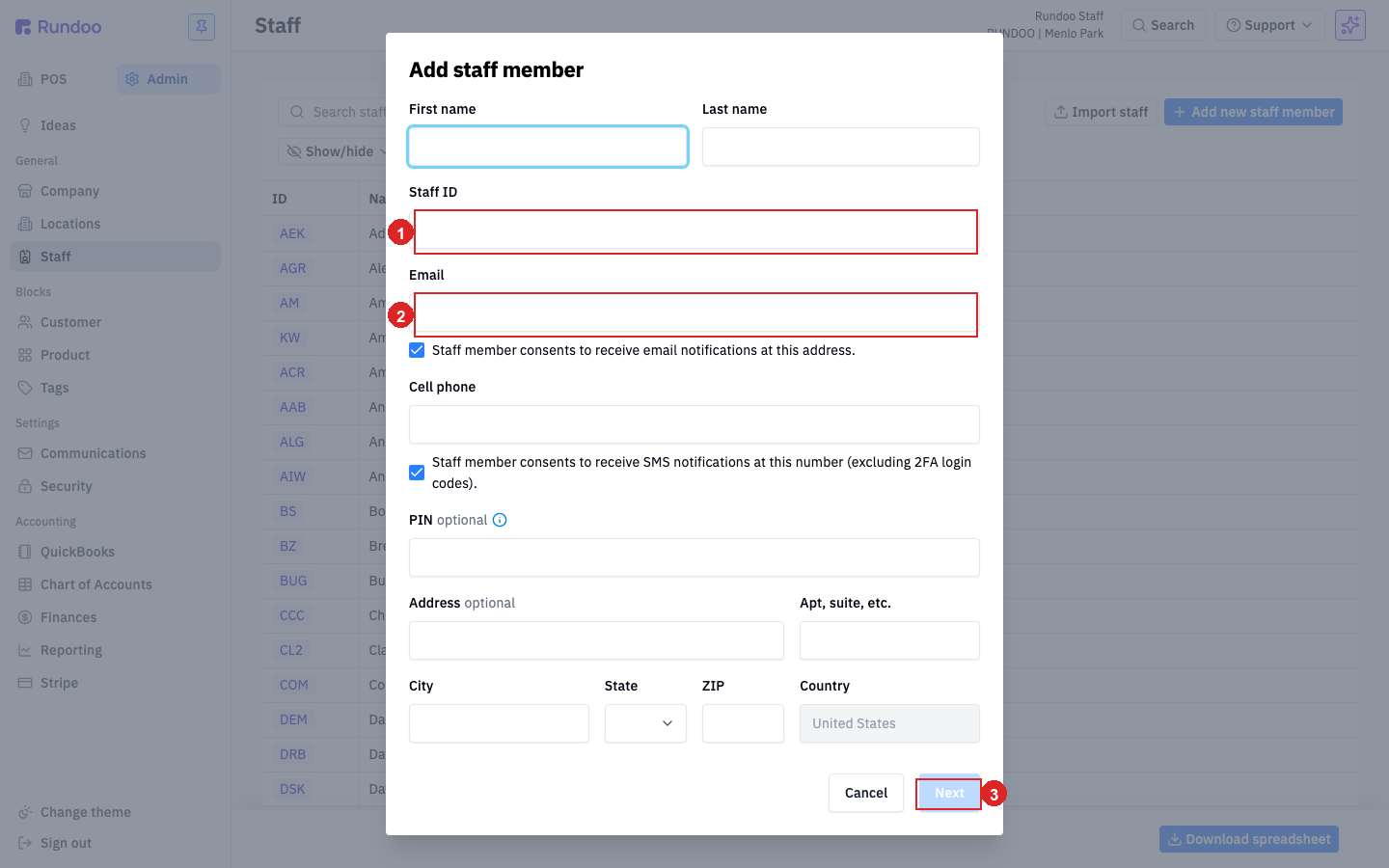Click staff ID DSK in table
The image size is (1389, 868).
click(292, 789)
